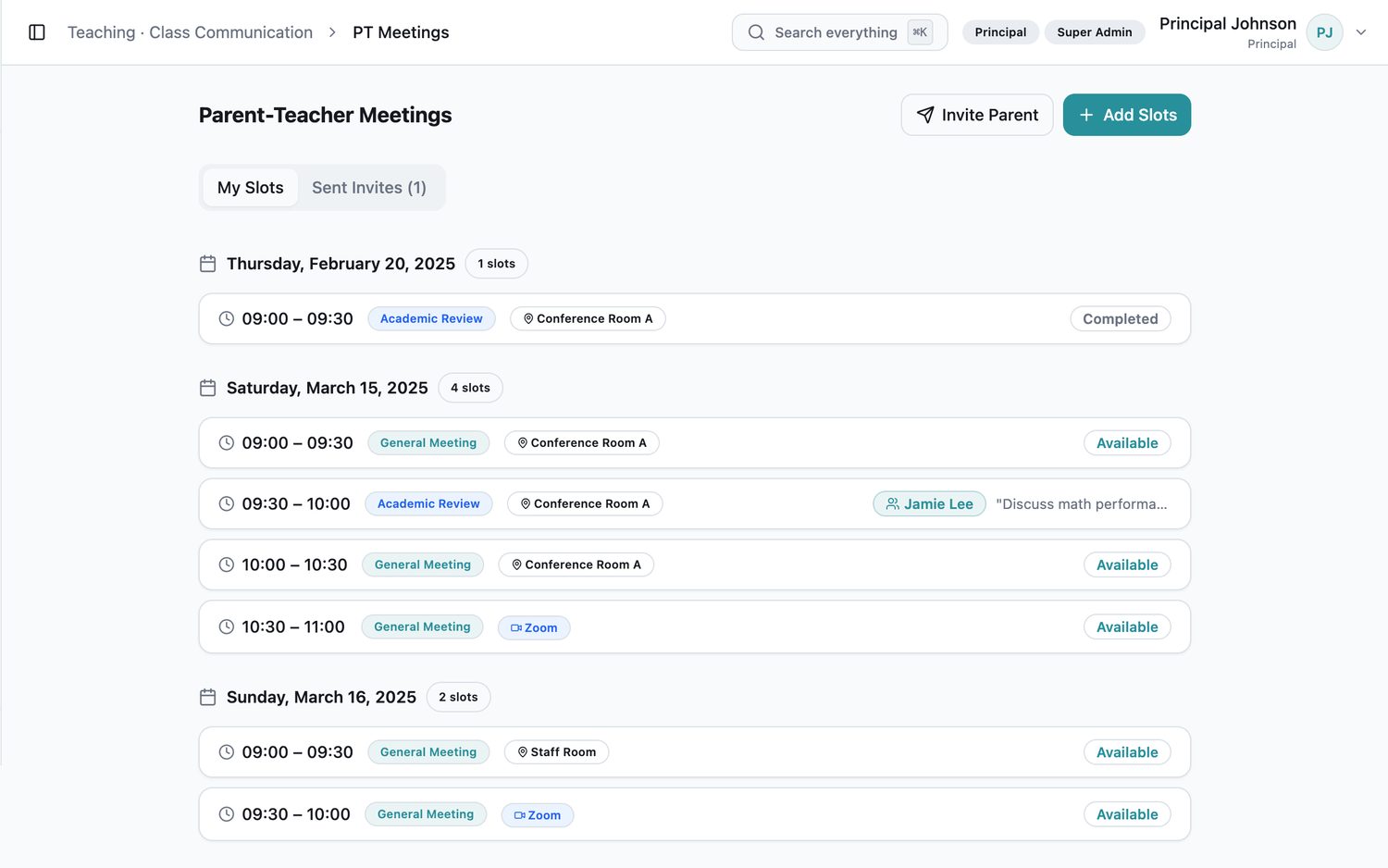1388x868 pixels.
Task: Click the Invite Parent button
Action: pyautogui.click(x=977, y=115)
